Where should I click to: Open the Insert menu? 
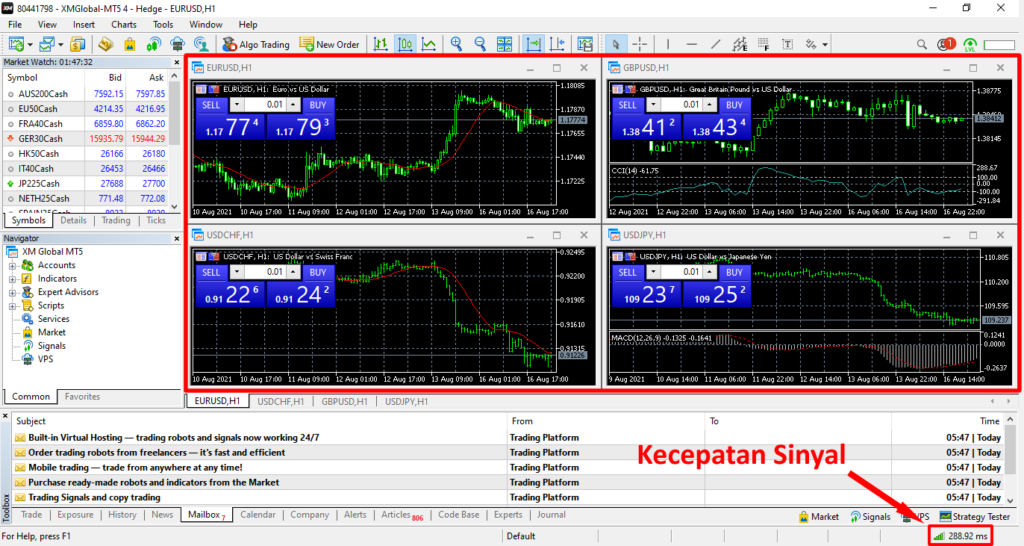84,25
